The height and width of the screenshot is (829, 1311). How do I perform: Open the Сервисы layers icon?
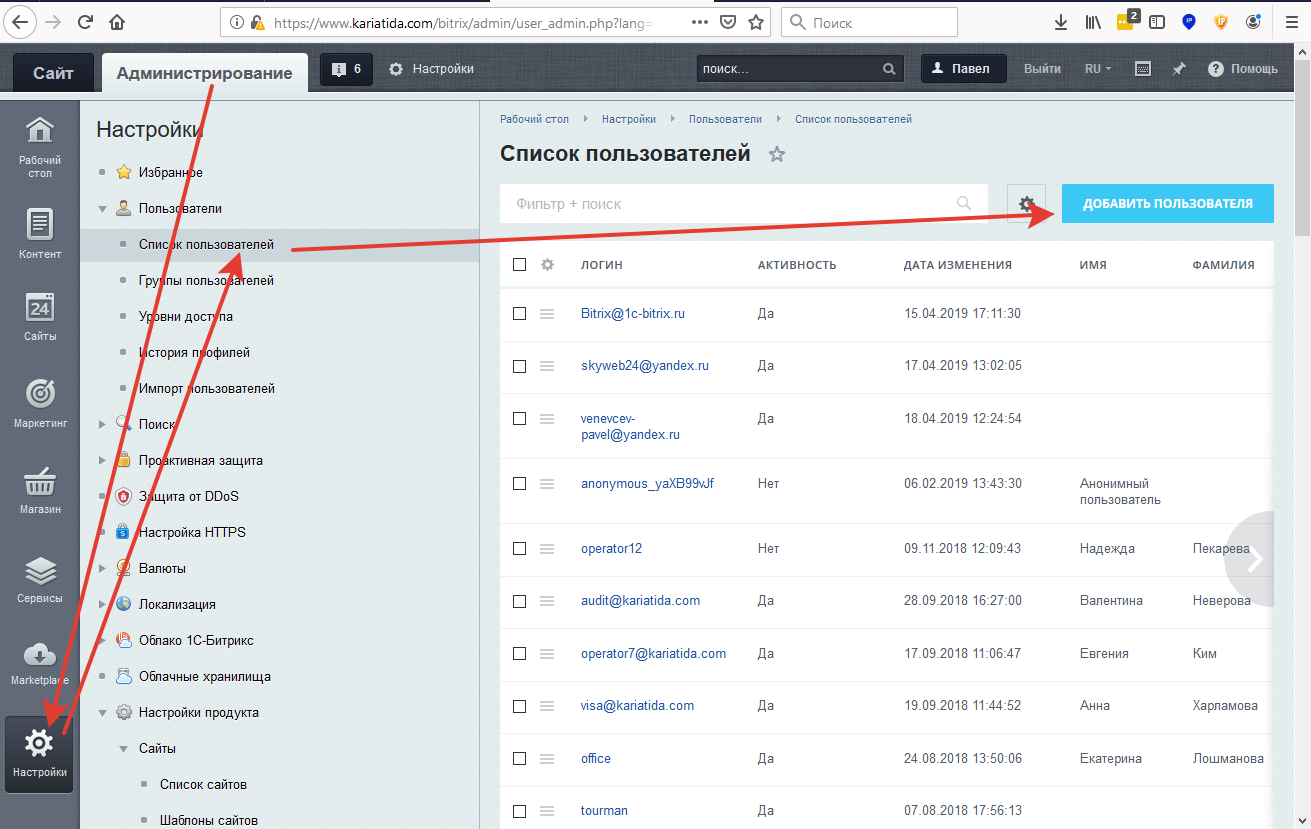[x=40, y=578]
